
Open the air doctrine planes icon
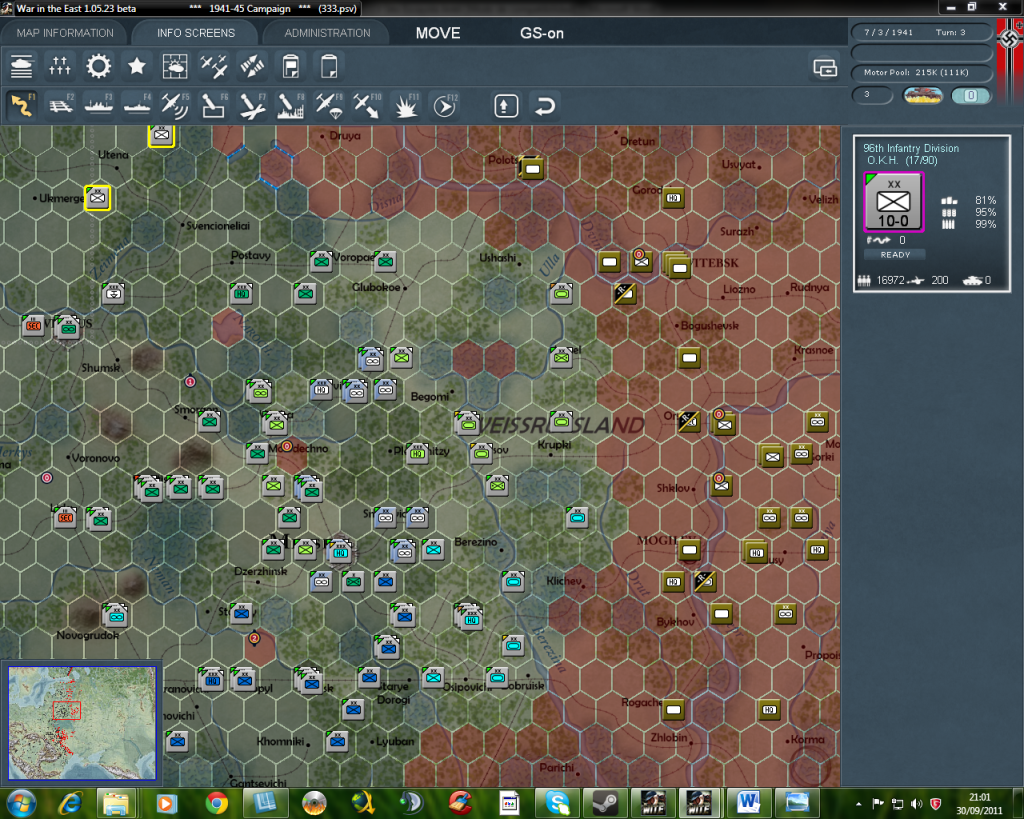[214, 66]
